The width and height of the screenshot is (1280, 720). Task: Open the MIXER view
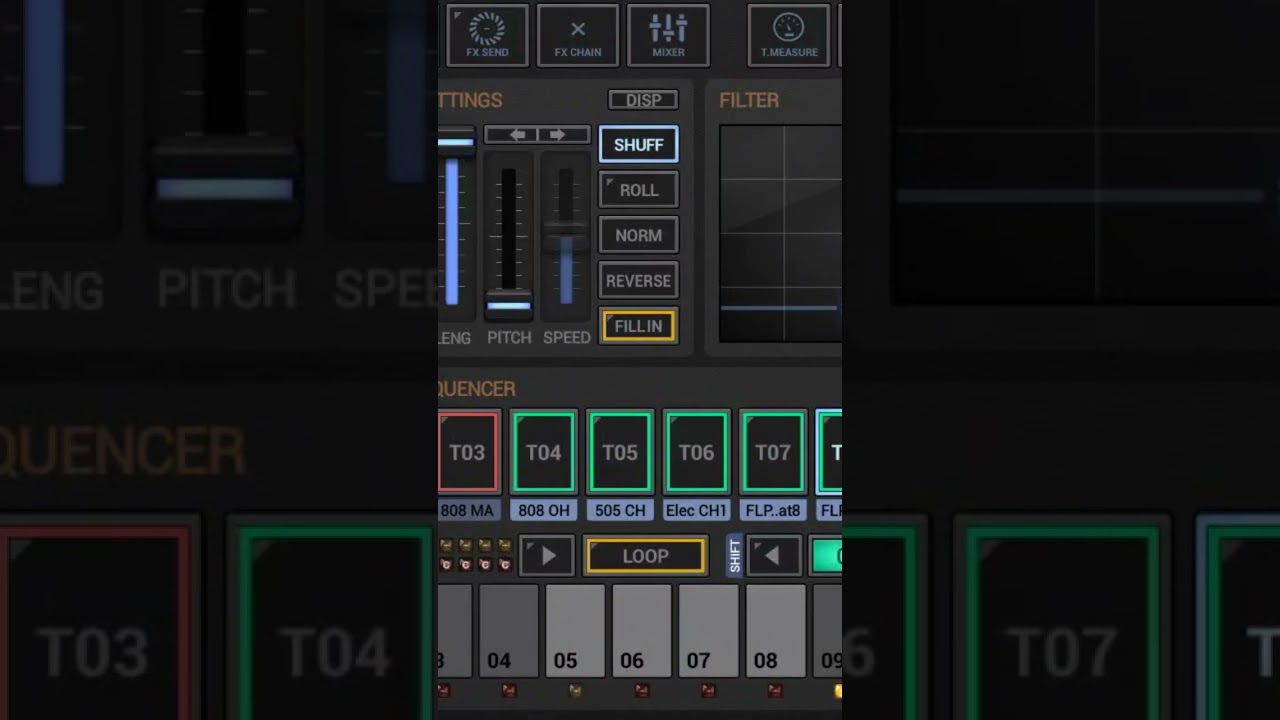[669, 35]
